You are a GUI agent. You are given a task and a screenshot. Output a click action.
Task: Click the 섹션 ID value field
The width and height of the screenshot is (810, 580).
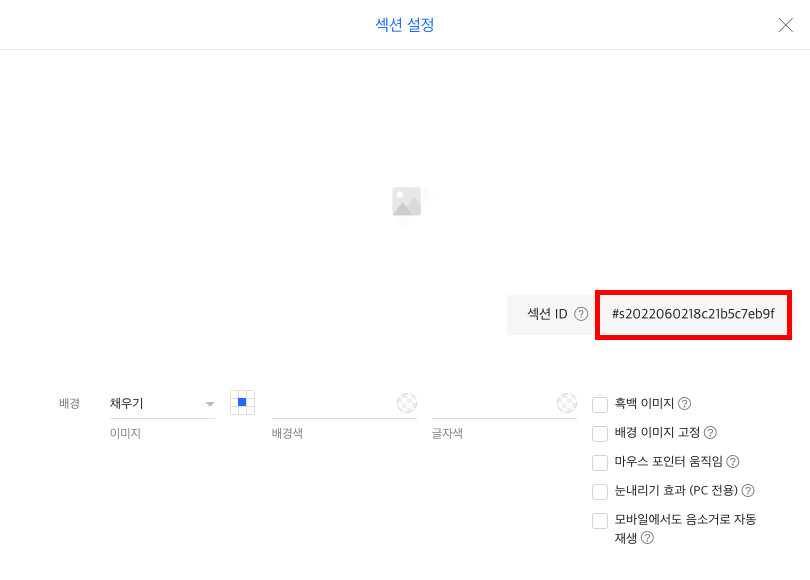[x=693, y=315]
